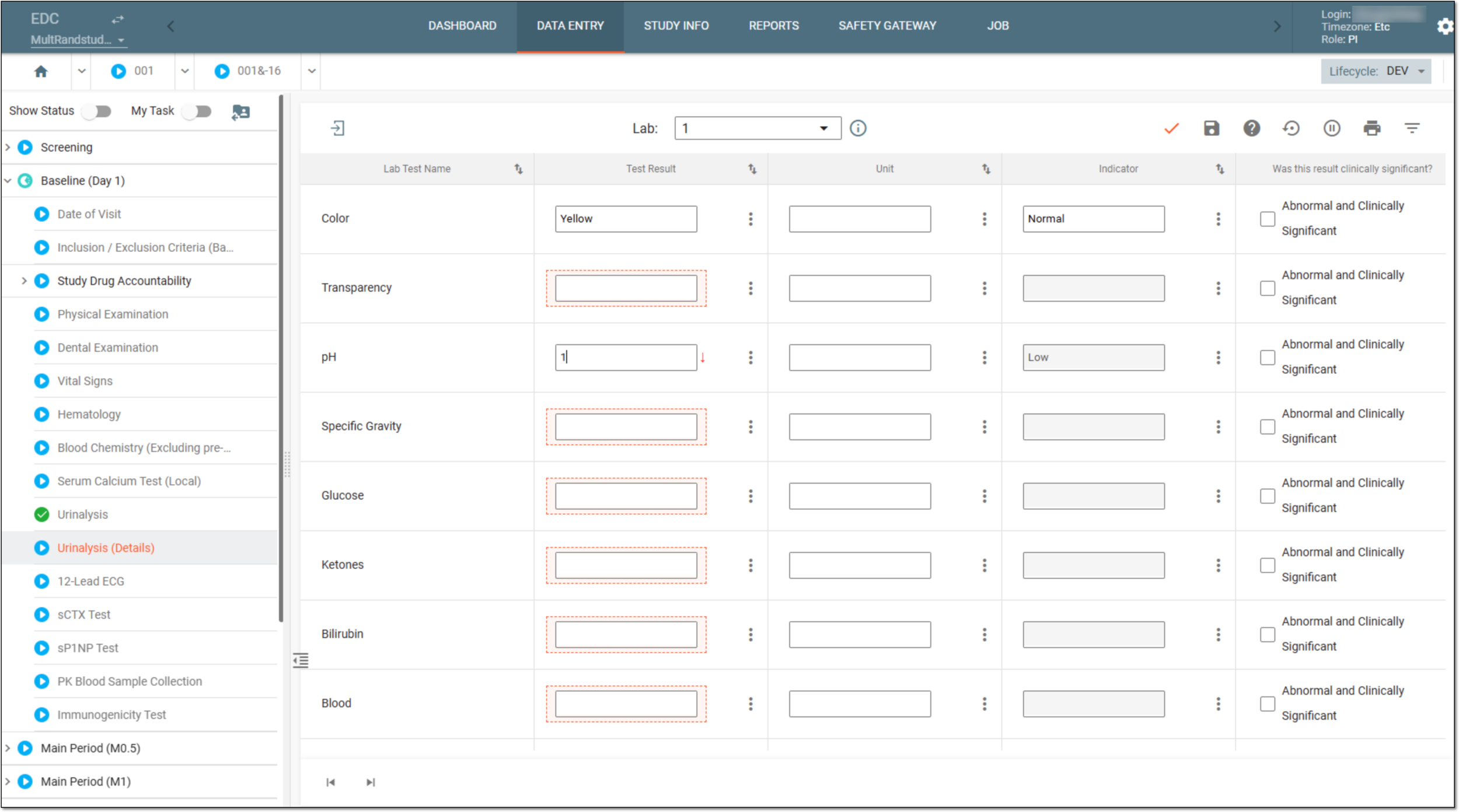Go to last page icon

(x=371, y=782)
